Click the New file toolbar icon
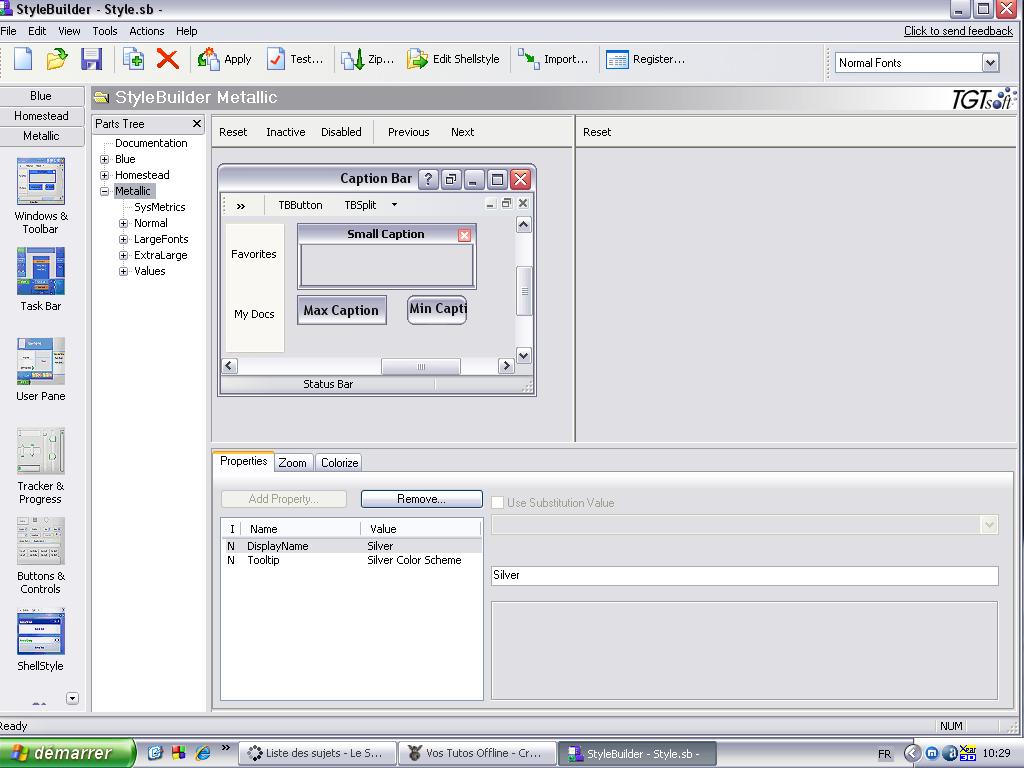The height and width of the screenshot is (768, 1024). click(22, 60)
